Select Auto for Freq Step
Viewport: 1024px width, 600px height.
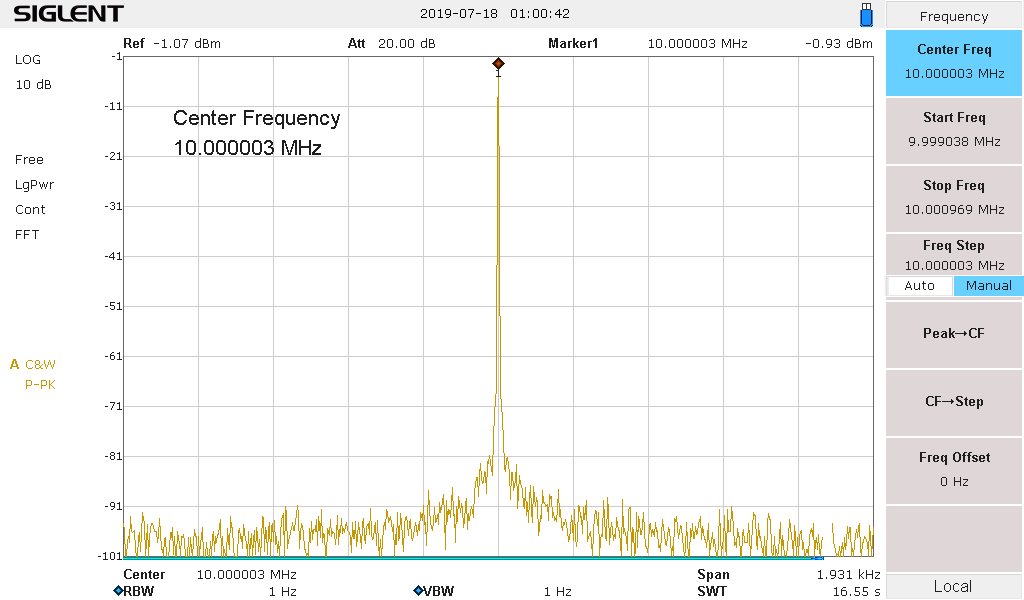click(x=919, y=286)
